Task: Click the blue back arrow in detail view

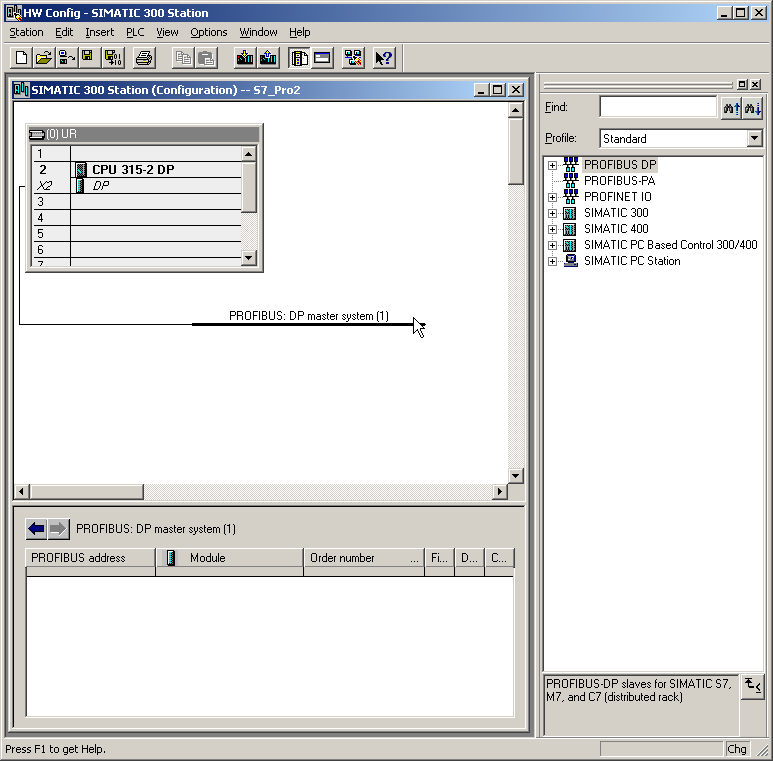Action: [36, 529]
